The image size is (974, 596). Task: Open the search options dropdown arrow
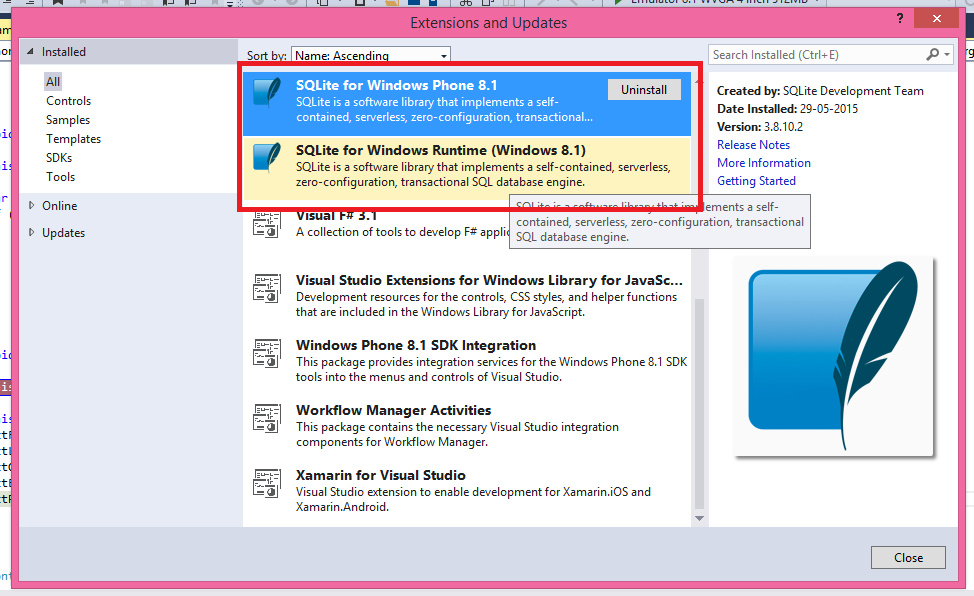tap(947, 55)
